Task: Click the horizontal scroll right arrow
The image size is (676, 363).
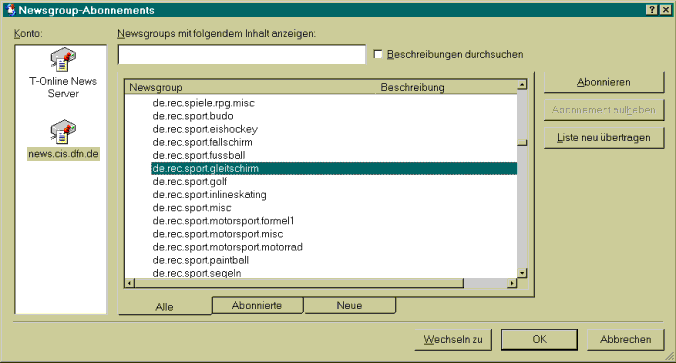Action: click(512, 283)
